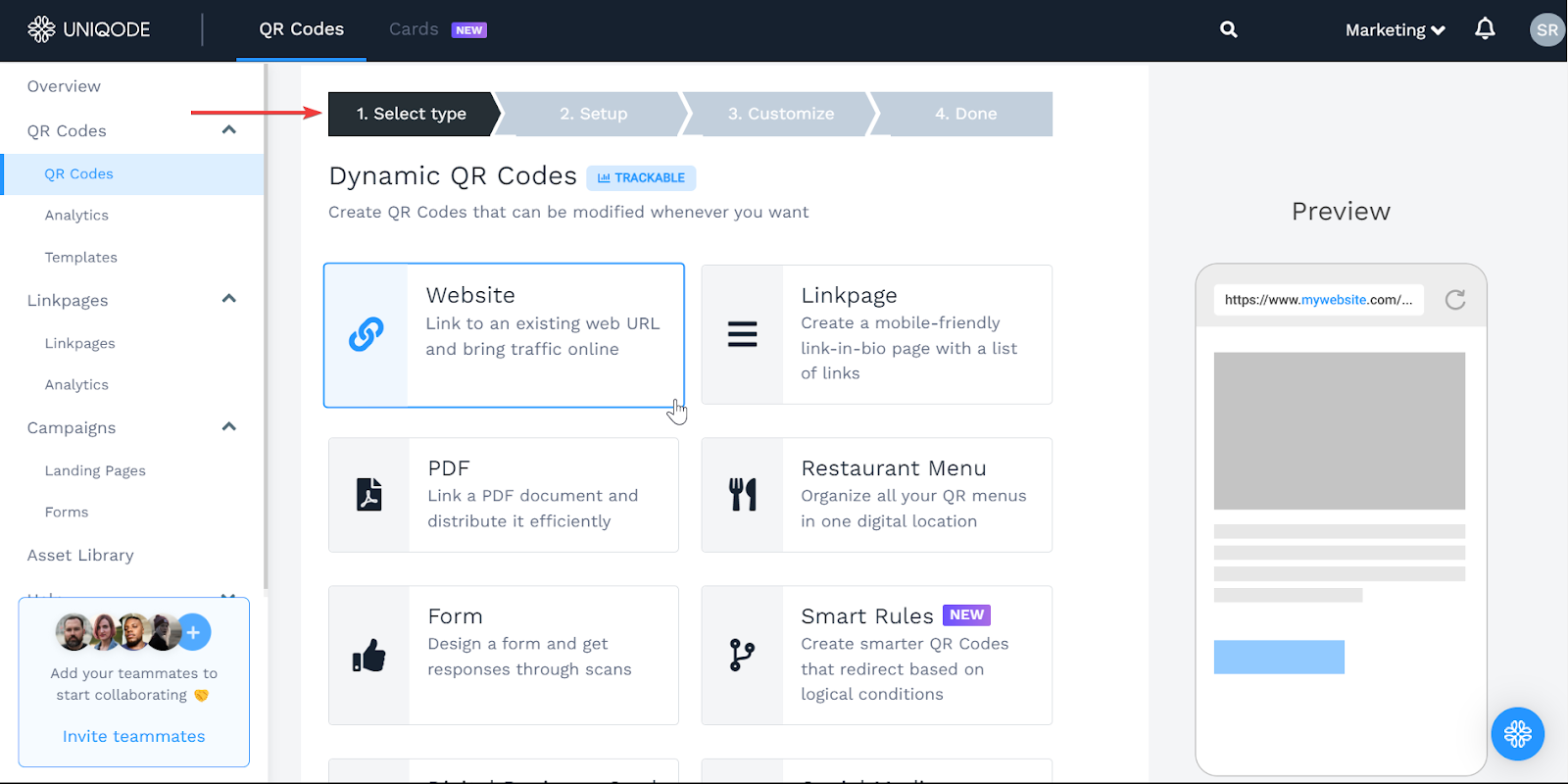Open Templates in the sidebar
This screenshot has height=784, width=1568.
pos(80,257)
